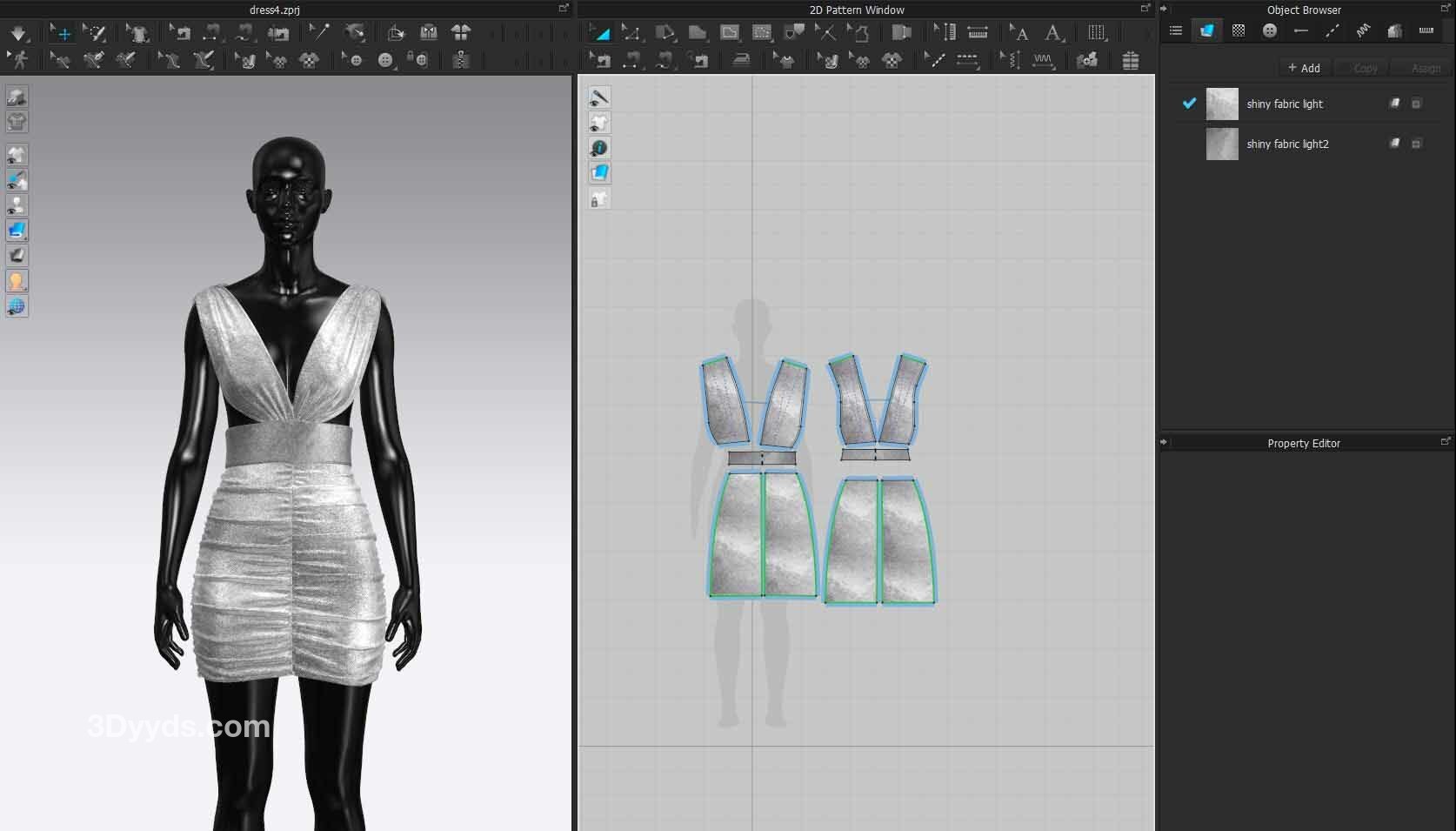Select the Select/Move tool in 3D toolbar
The image size is (1456, 831).
(x=61, y=34)
